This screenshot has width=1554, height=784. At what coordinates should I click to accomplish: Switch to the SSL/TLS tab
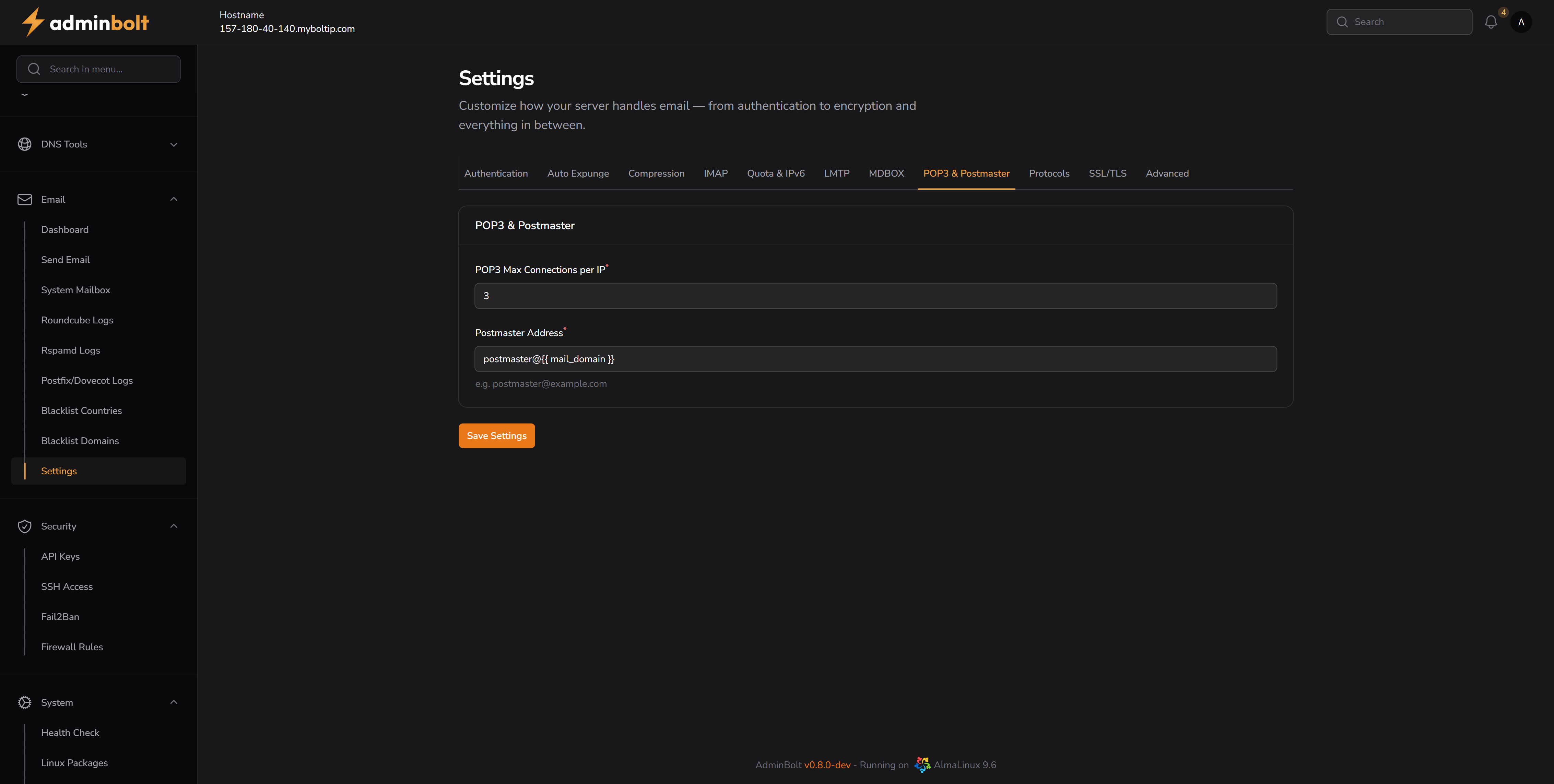click(1107, 174)
